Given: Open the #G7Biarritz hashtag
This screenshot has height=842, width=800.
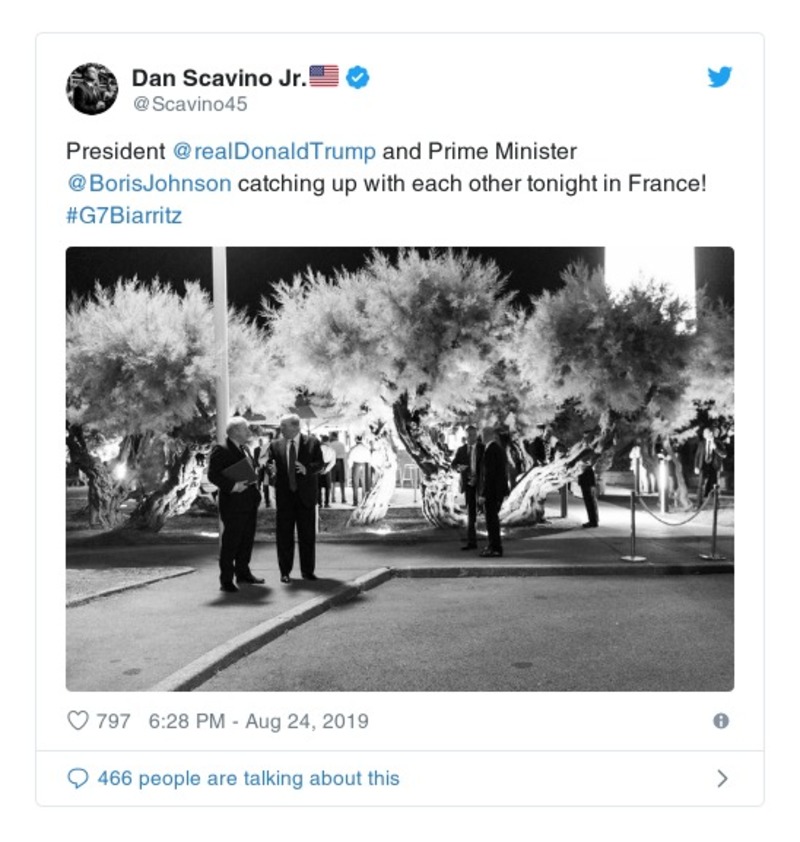Looking at the screenshot, I should click(x=124, y=215).
